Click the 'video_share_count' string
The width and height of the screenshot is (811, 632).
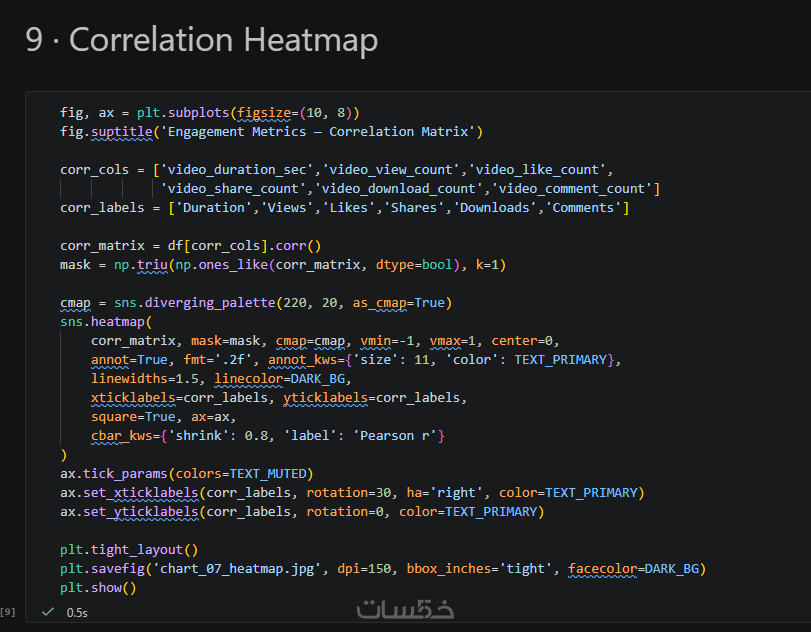click(x=233, y=189)
